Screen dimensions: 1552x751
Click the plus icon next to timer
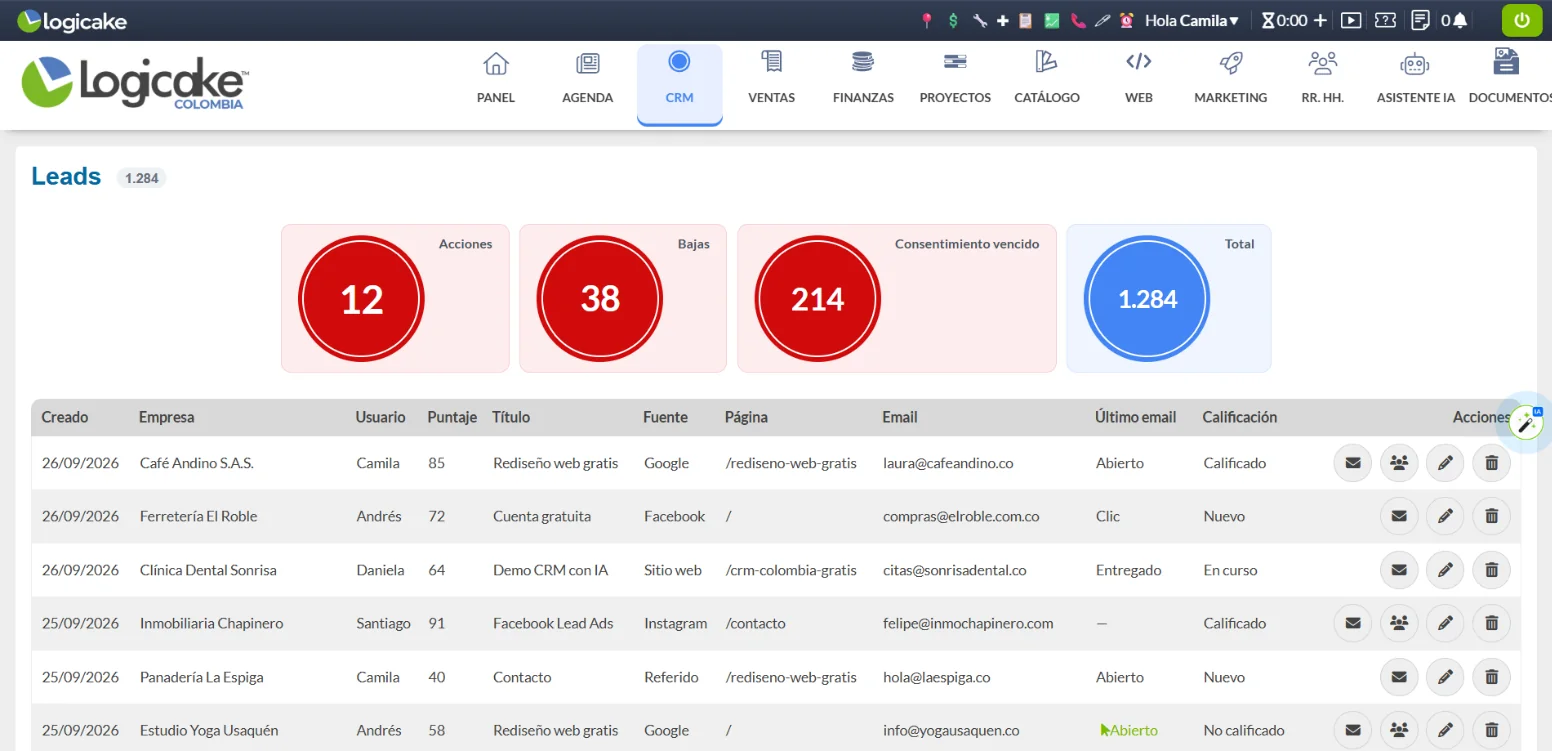[x=1320, y=20]
